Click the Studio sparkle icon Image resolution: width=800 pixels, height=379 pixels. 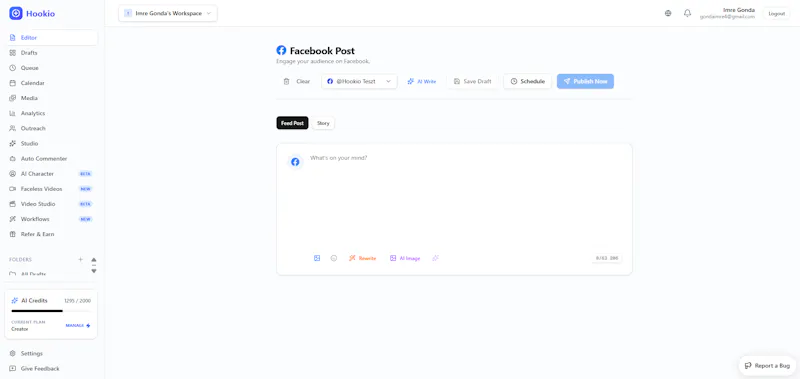click(13, 143)
